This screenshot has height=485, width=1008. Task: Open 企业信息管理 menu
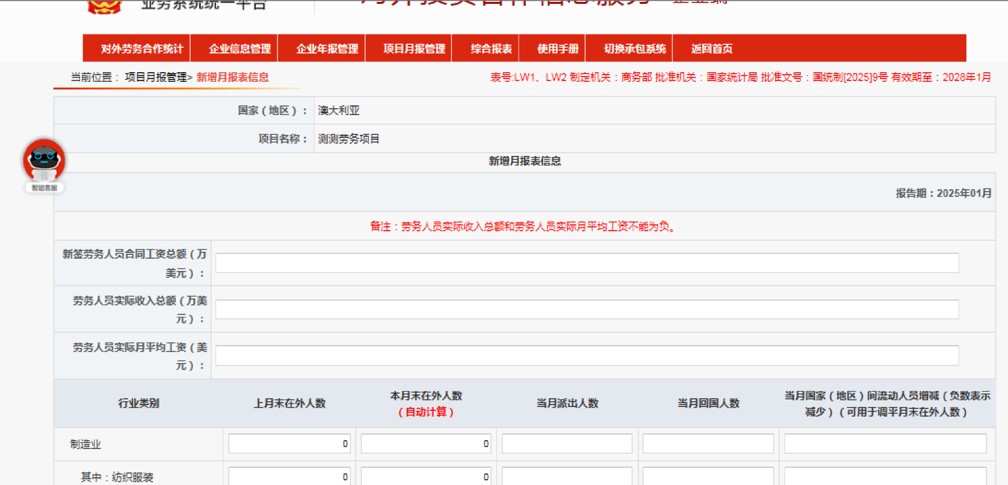tap(240, 49)
